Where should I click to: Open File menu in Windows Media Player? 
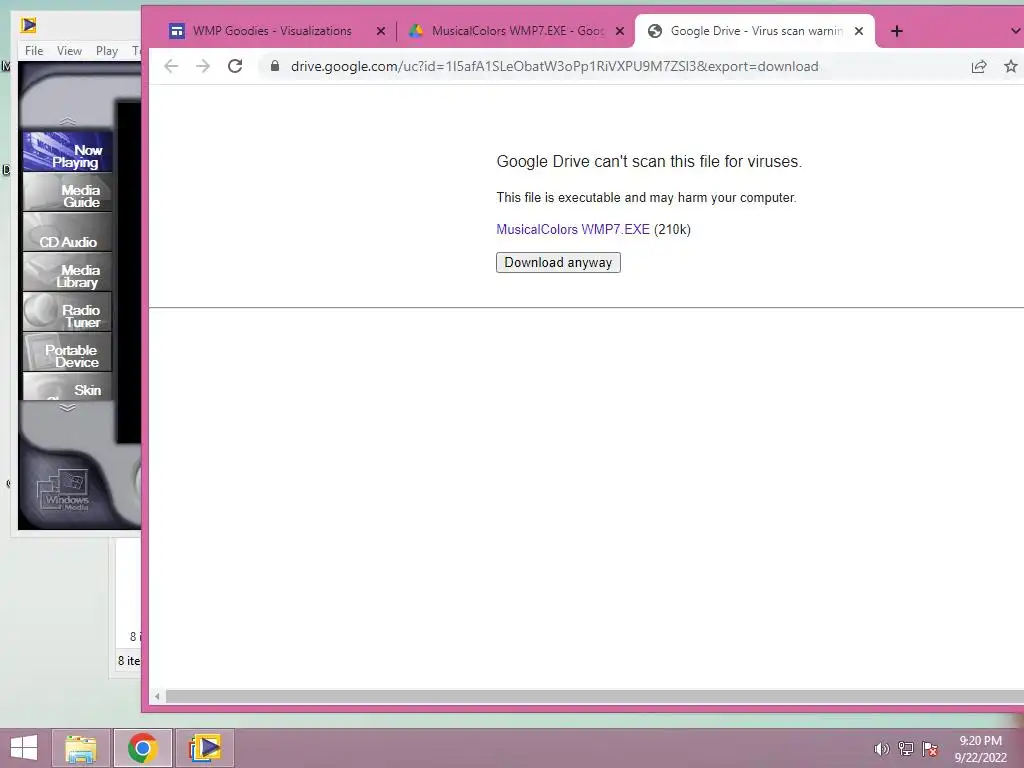click(34, 50)
